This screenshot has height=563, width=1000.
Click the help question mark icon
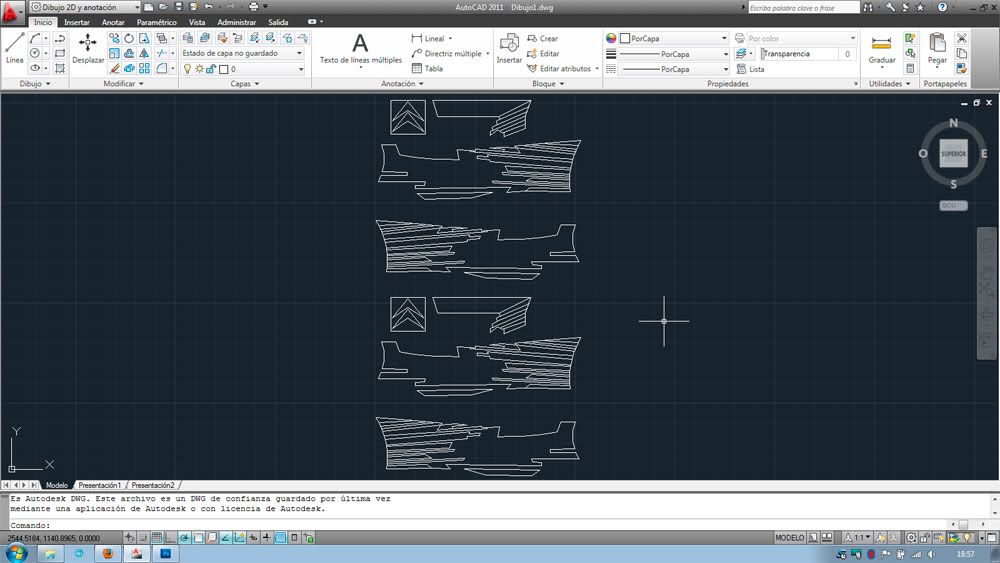pyautogui.click(x=942, y=8)
